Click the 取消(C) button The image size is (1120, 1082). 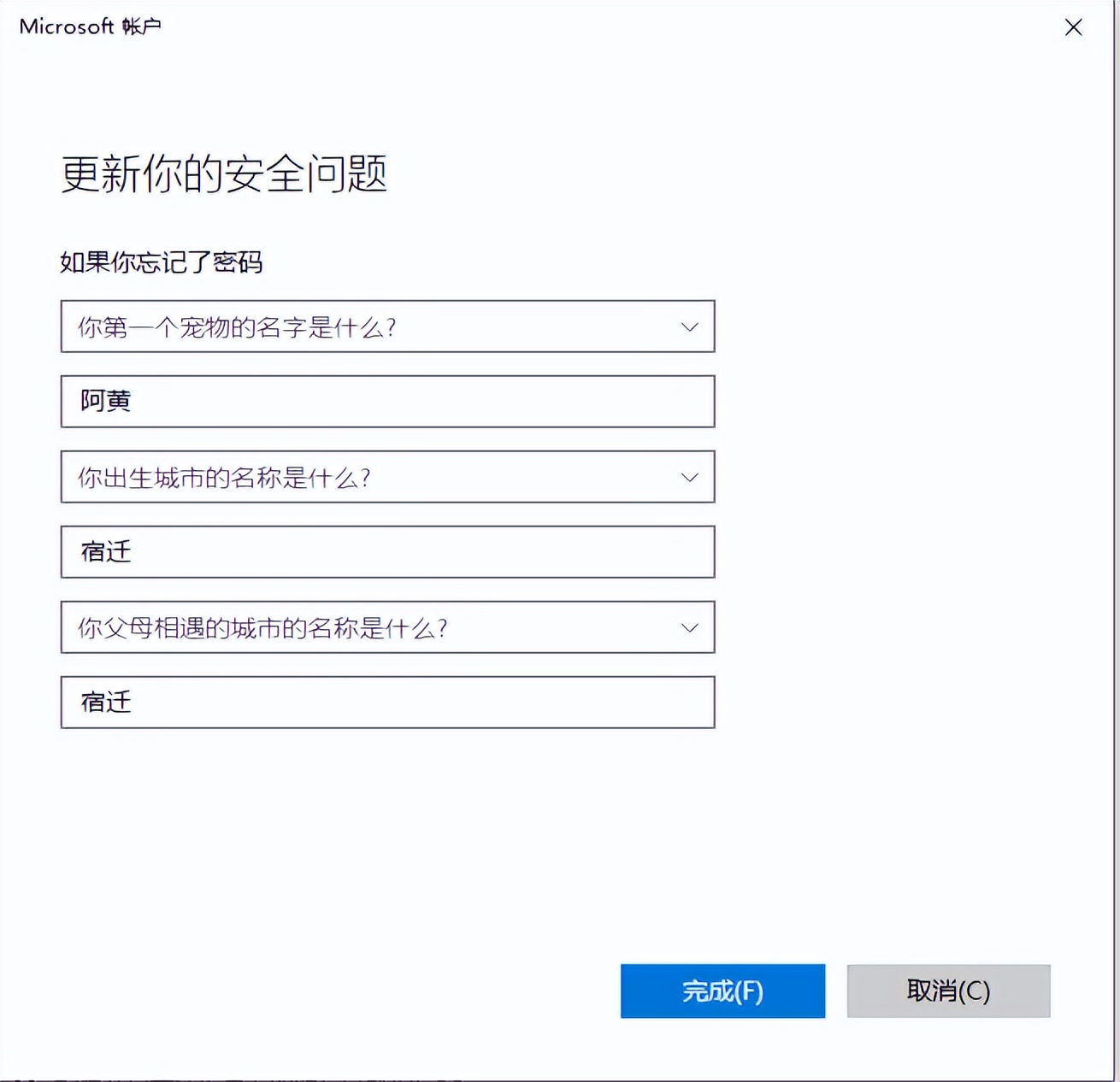coord(948,991)
